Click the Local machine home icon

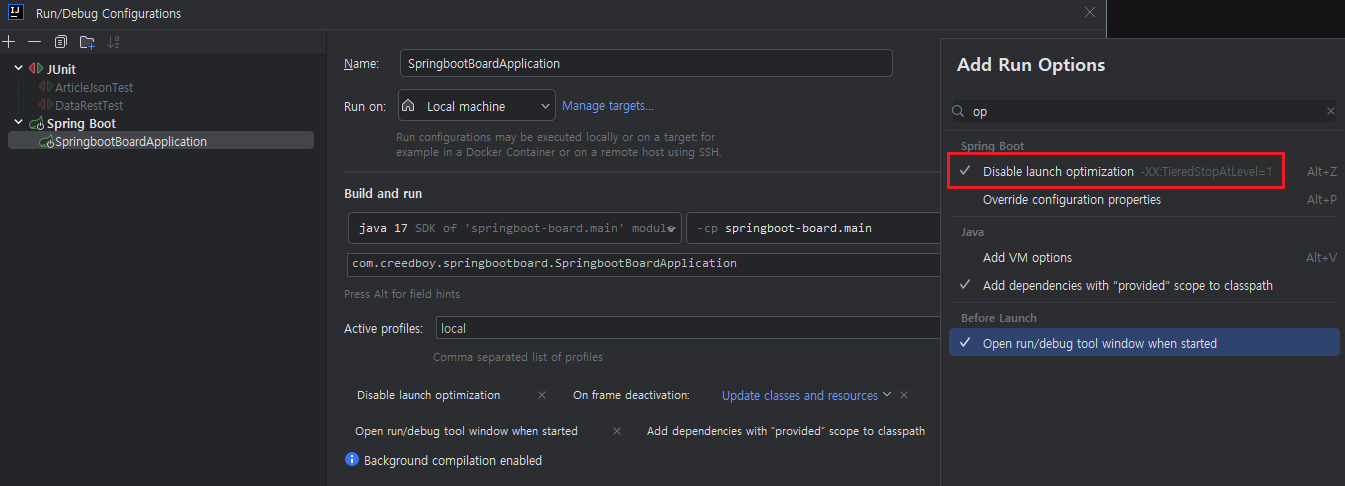coord(408,105)
